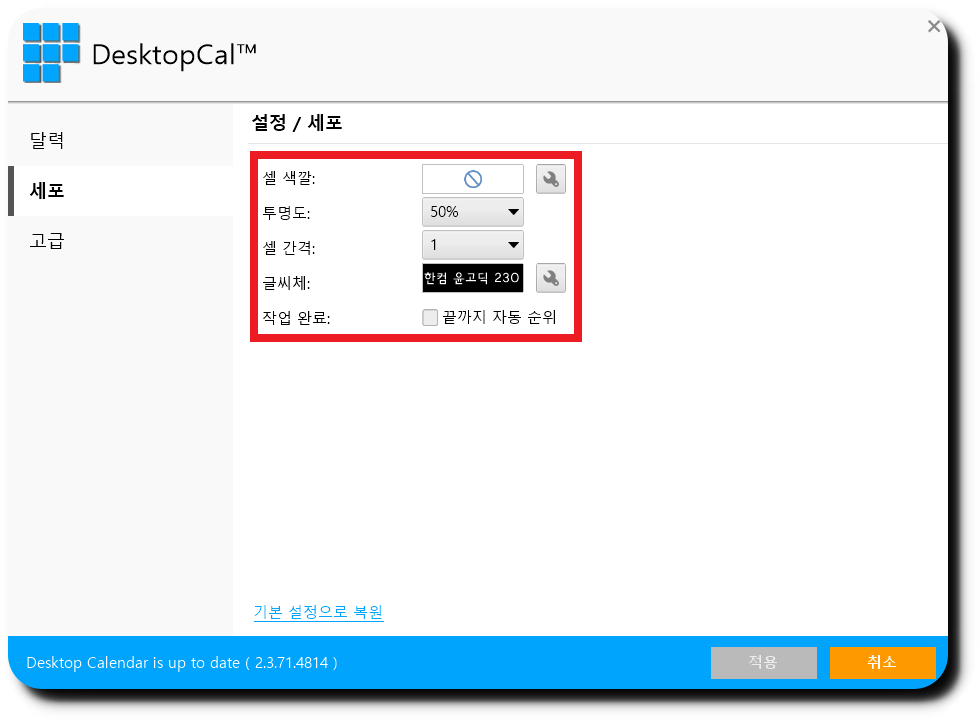This screenshot has width=980, height=721.
Task: Click the 글씨체: label text
Action: (x=286, y=283)
